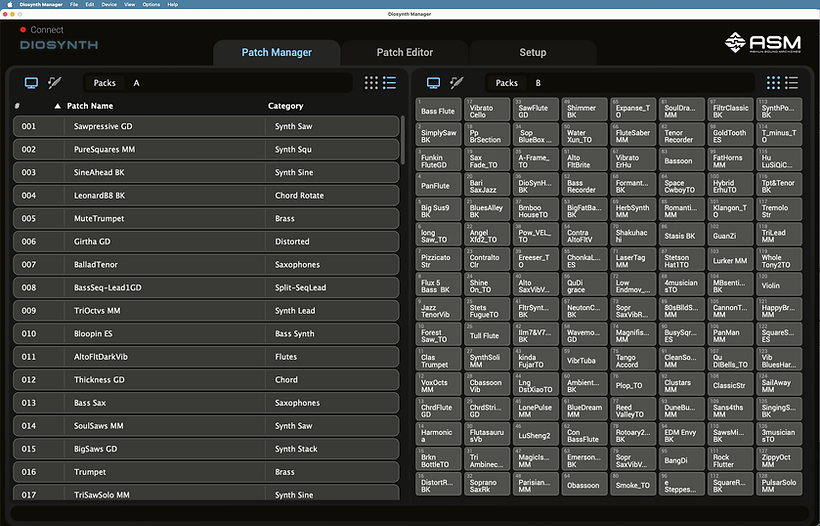
Task: Select patch 014 SoulSaws MM
Action: coord(206,426)
